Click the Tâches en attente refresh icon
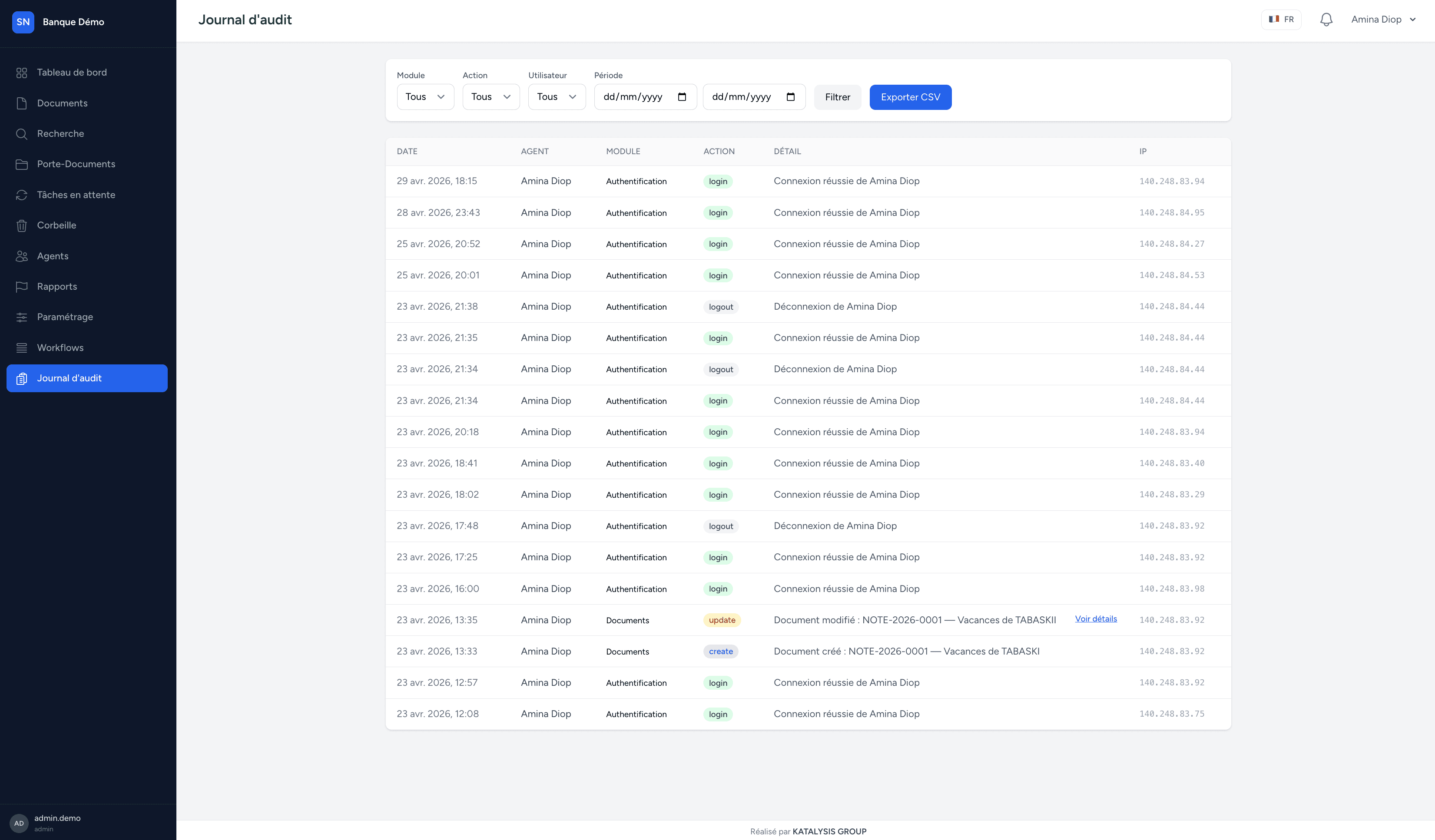This screenshot has height=840, width=1435. pyautogui.click(x=22, y=195)
